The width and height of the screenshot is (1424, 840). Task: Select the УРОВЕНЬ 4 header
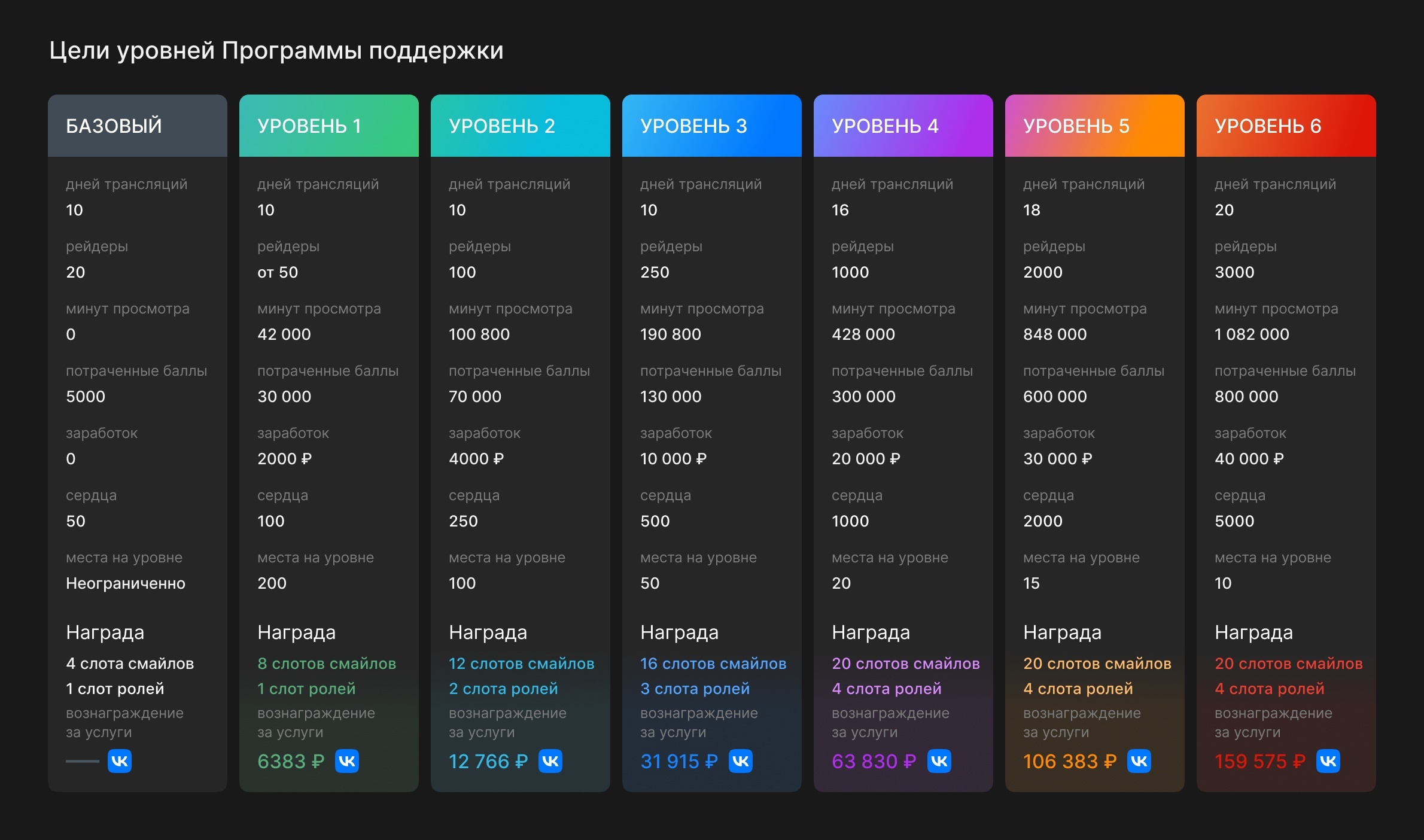pyautogui.click(x=903, y=126)
